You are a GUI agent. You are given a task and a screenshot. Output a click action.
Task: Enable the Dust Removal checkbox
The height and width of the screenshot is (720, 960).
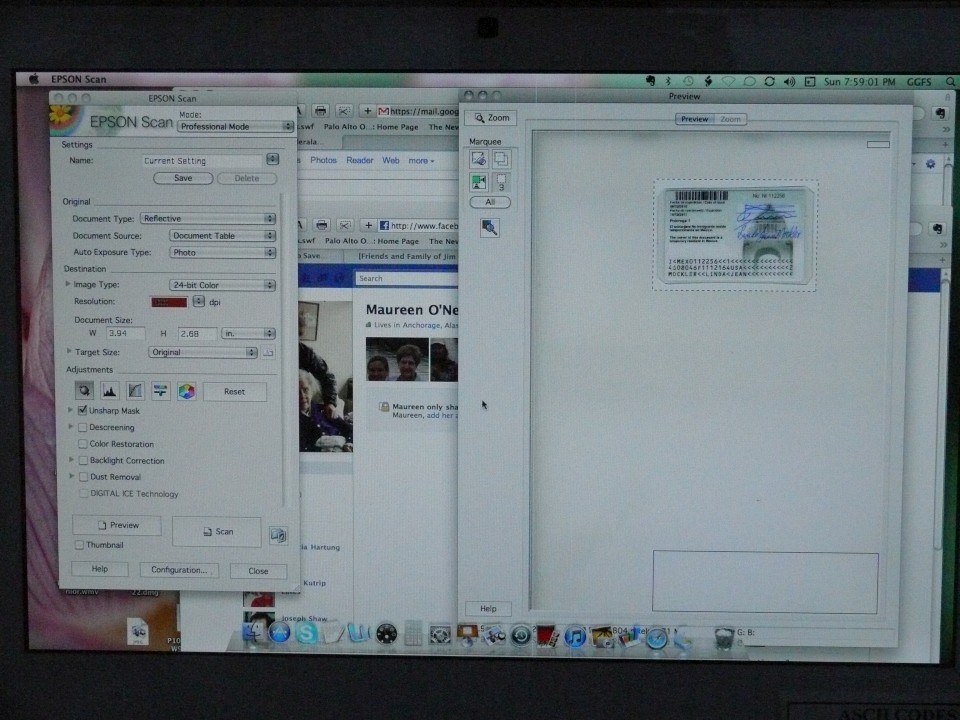click(83, 476)
